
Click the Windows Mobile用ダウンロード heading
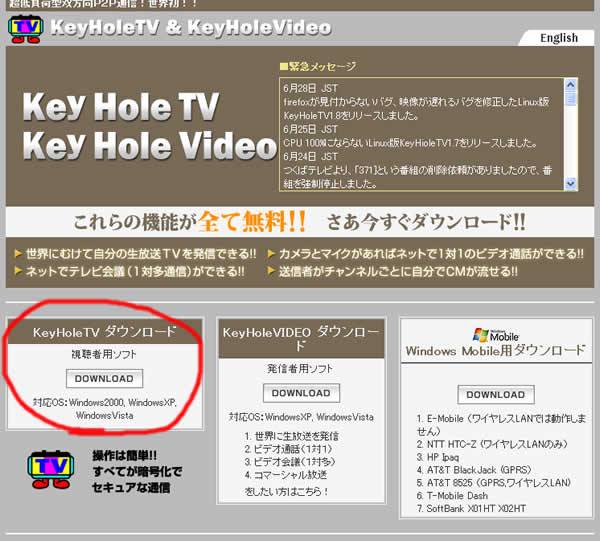pos(496,350)
